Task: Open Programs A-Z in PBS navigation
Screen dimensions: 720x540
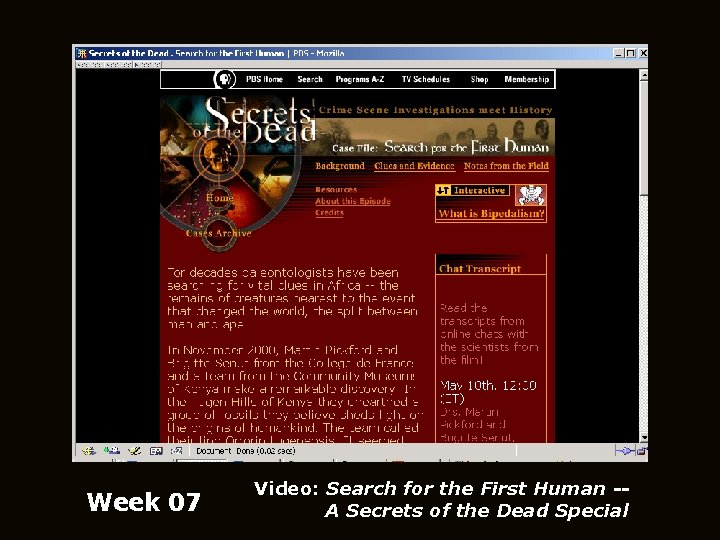Action: coord(360,79)
